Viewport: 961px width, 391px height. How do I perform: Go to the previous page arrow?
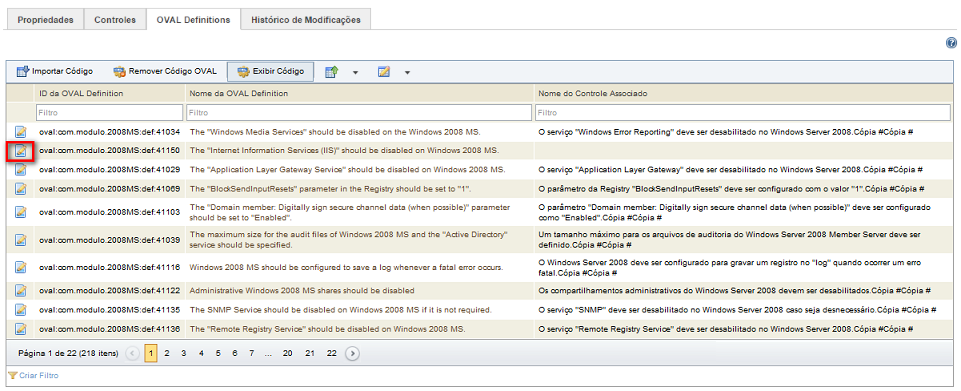132,353
